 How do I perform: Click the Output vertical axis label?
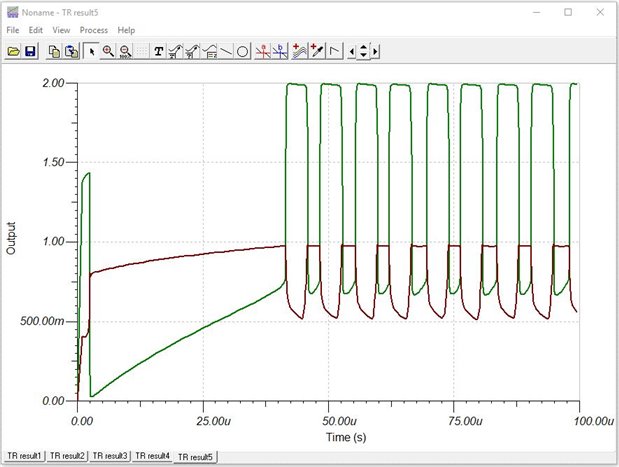pyautogui.click(x=11, y=238)
